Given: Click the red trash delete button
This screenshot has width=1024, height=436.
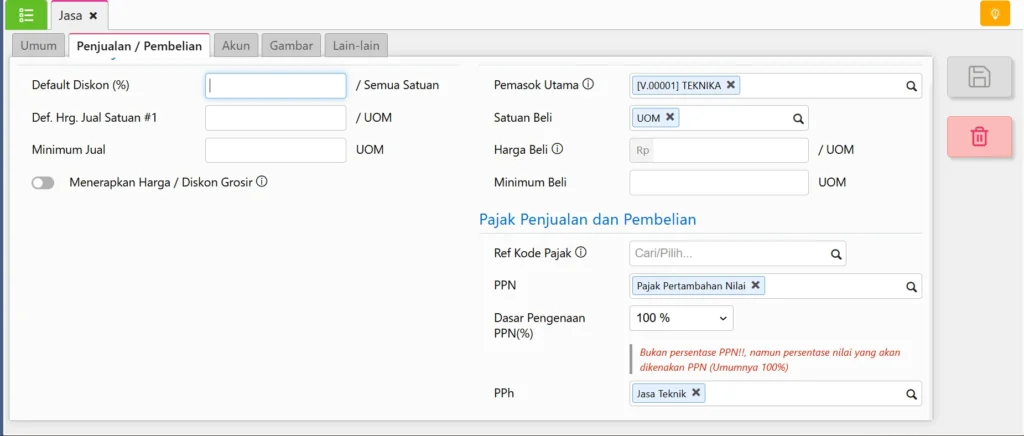Looking at the screenshot, I should coord(979,137).
